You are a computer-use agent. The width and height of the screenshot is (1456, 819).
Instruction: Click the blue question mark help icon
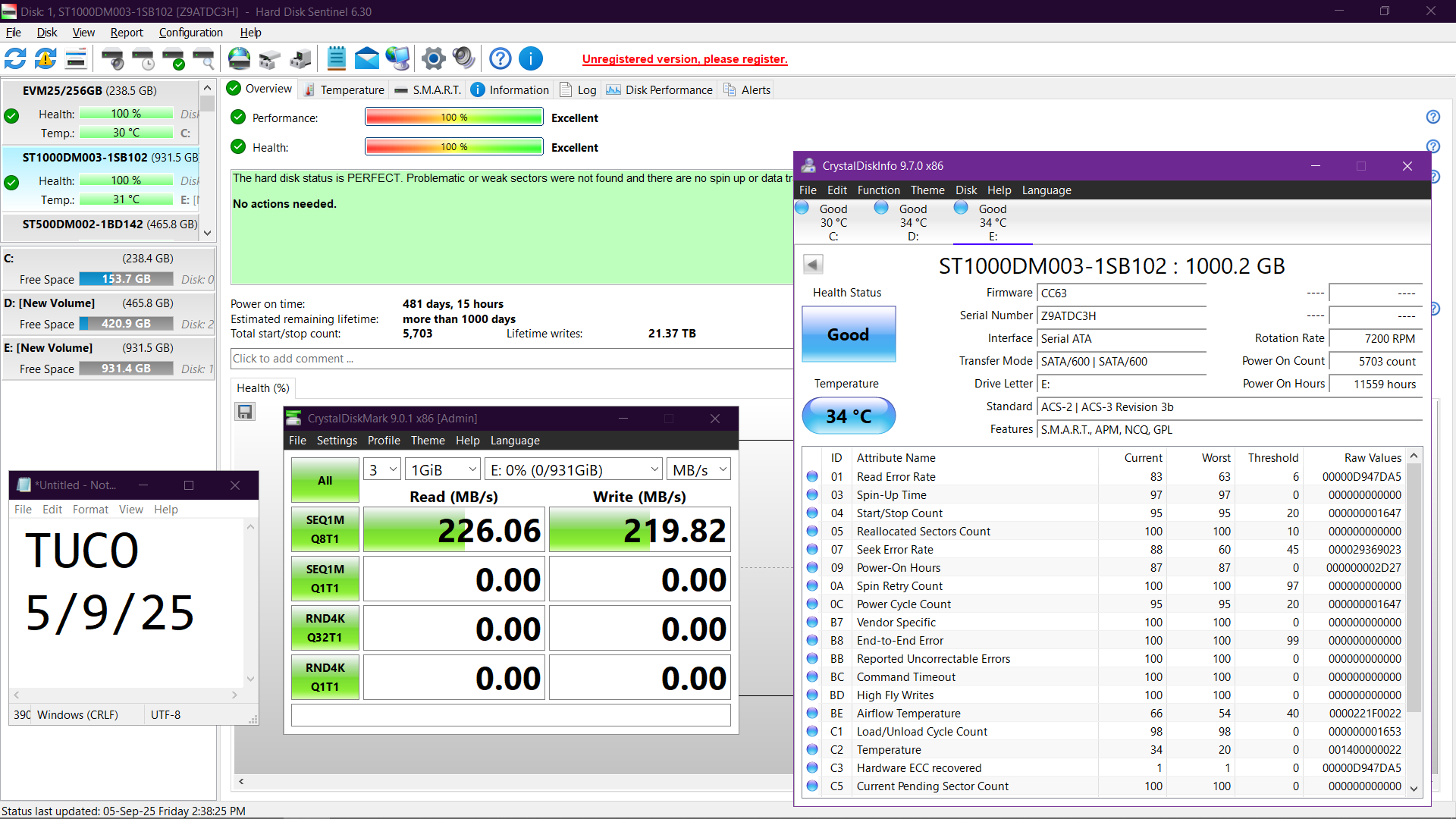pyautogui.click(x=500, y=58)
